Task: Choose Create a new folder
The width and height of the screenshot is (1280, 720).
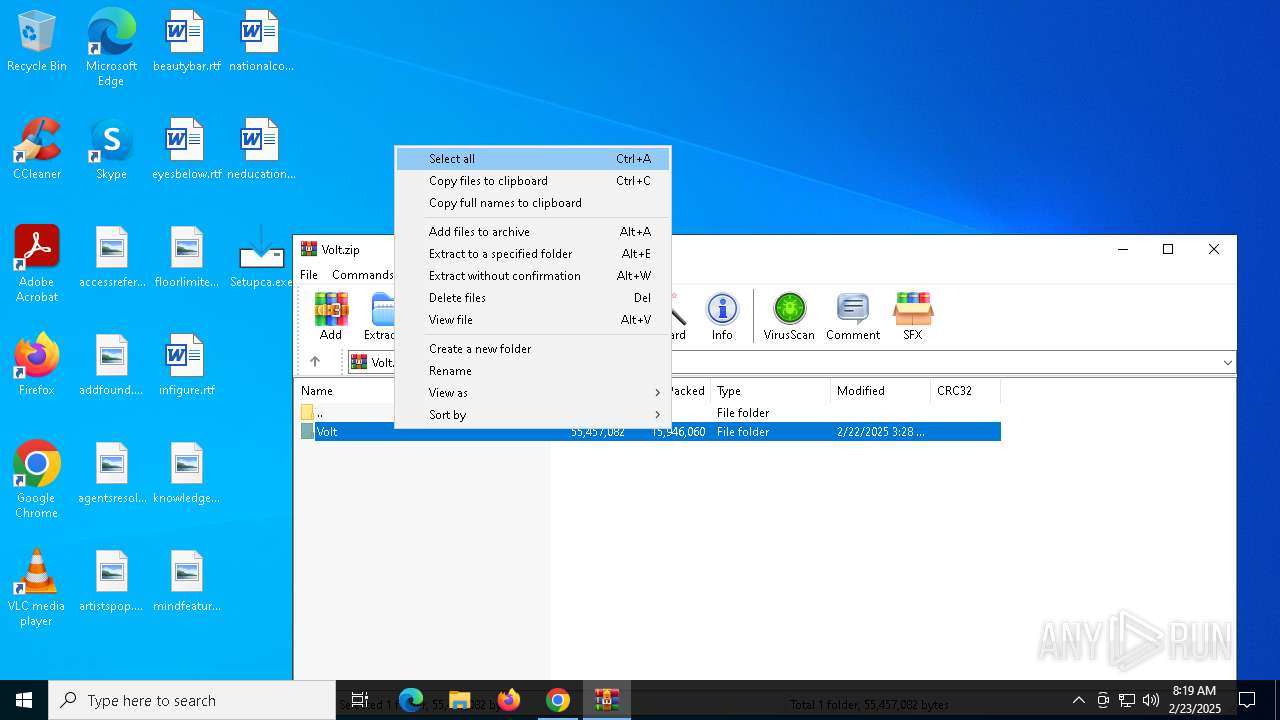Action: click(x=533, y=349)
